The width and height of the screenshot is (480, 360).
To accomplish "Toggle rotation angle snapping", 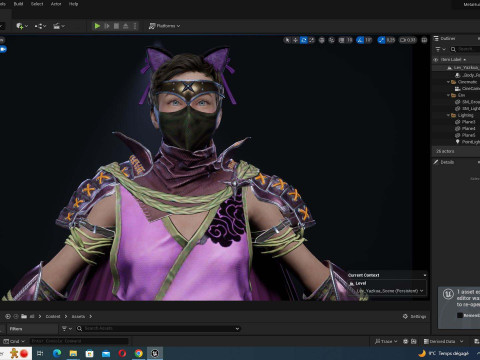I will click(x=360, y=40).
